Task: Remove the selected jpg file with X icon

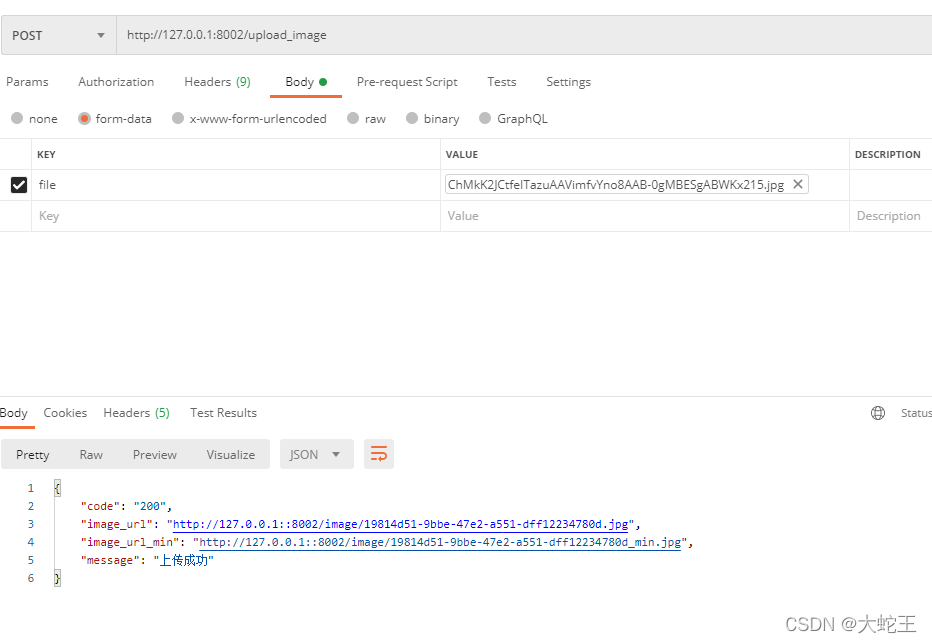Action: tap(797, 185)
